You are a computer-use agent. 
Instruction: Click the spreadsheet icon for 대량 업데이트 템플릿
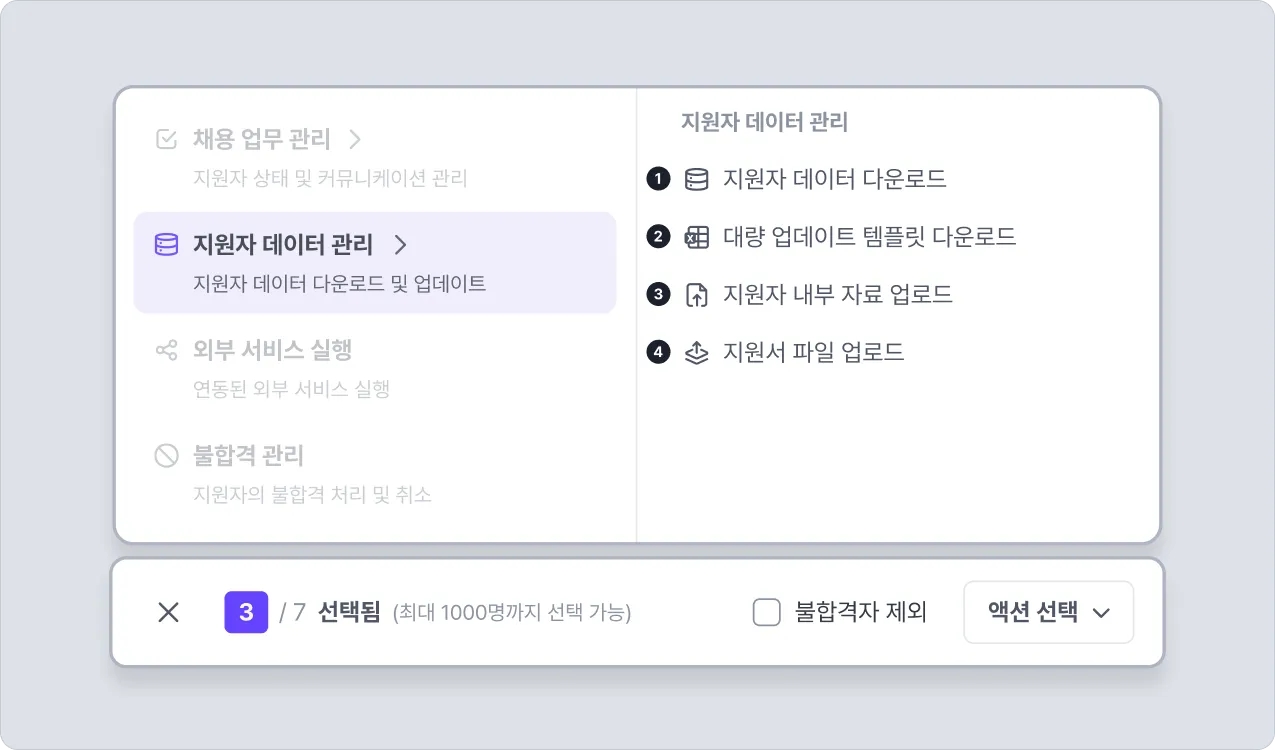(696, 237)
